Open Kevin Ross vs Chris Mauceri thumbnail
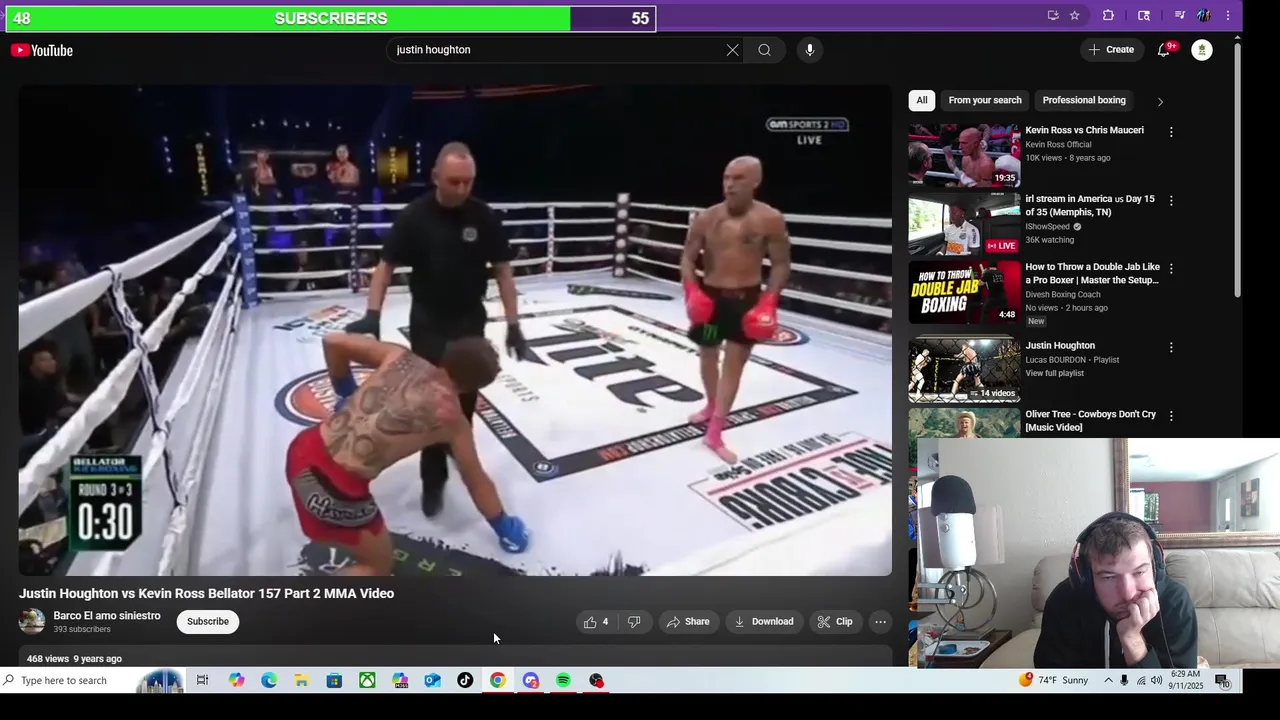Viewport: 1280px width, 720px height. 964,155
